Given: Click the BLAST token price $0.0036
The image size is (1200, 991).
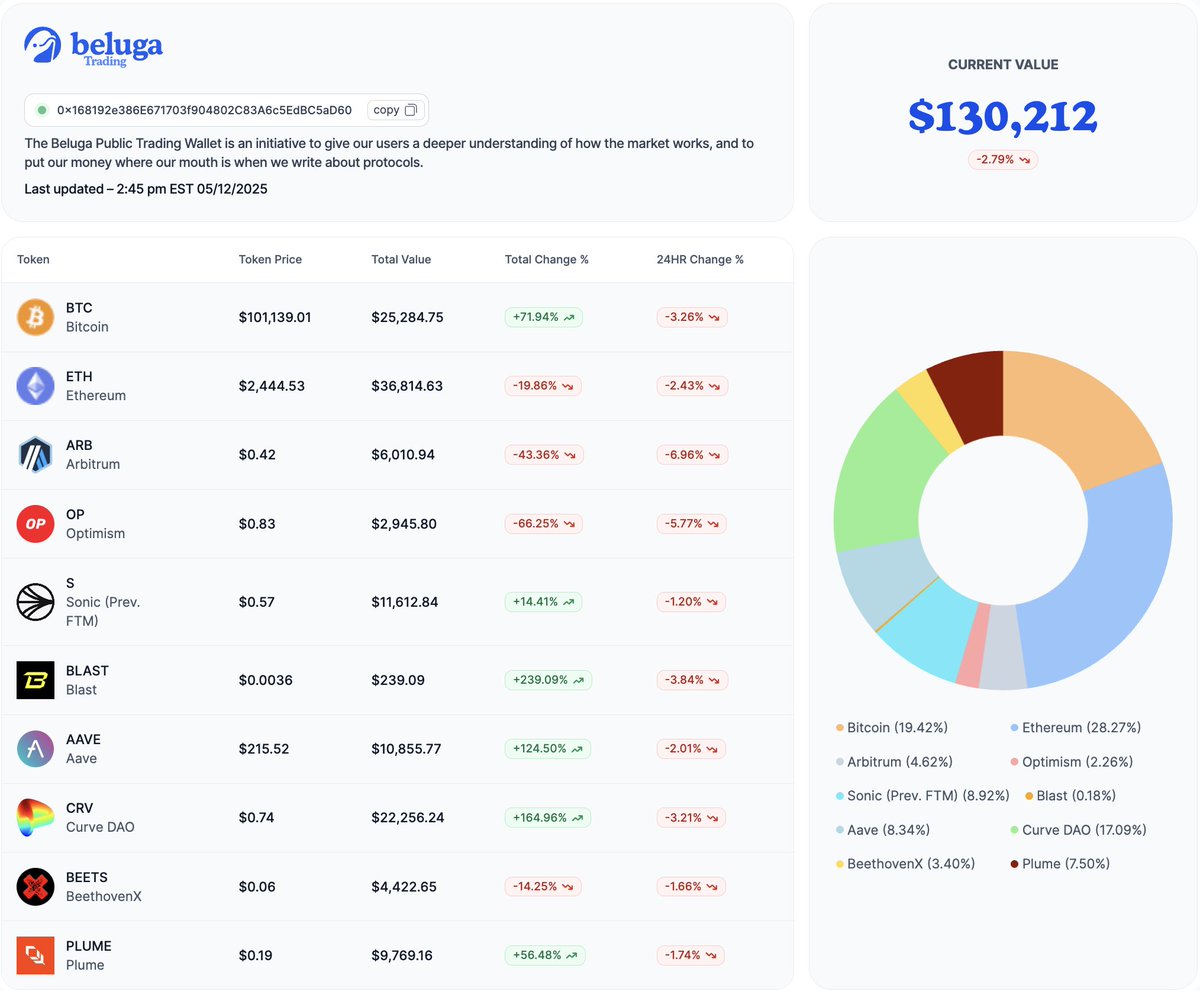Looking at the screenshot, I should (266, 680).
